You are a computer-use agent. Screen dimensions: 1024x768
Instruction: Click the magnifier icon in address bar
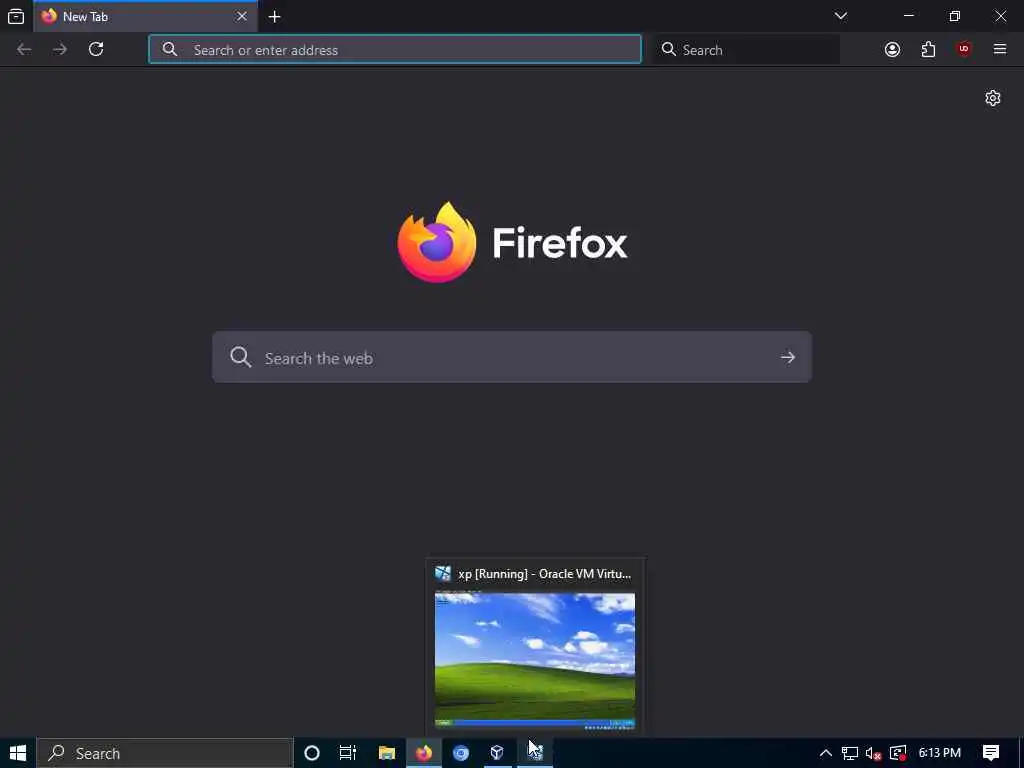coord(170,49)
